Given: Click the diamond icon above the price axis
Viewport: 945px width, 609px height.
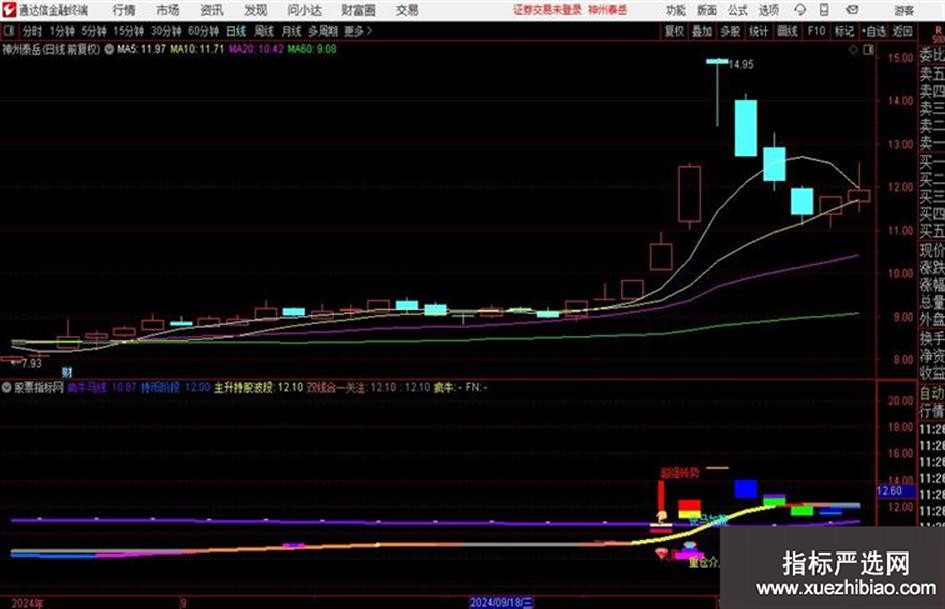Looking at the screenshot, I should point(853,50).
